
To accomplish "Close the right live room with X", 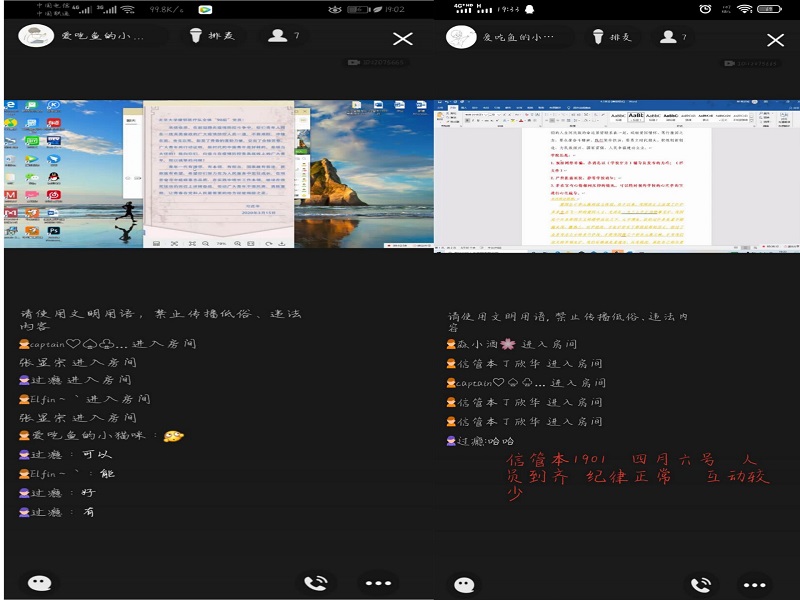I will [x=775, y=40].
